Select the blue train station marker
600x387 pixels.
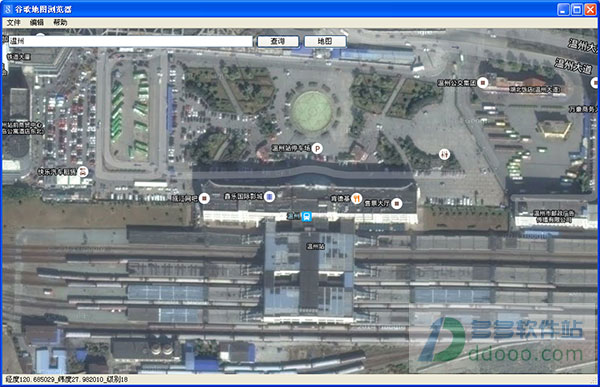tap(306, 216)
